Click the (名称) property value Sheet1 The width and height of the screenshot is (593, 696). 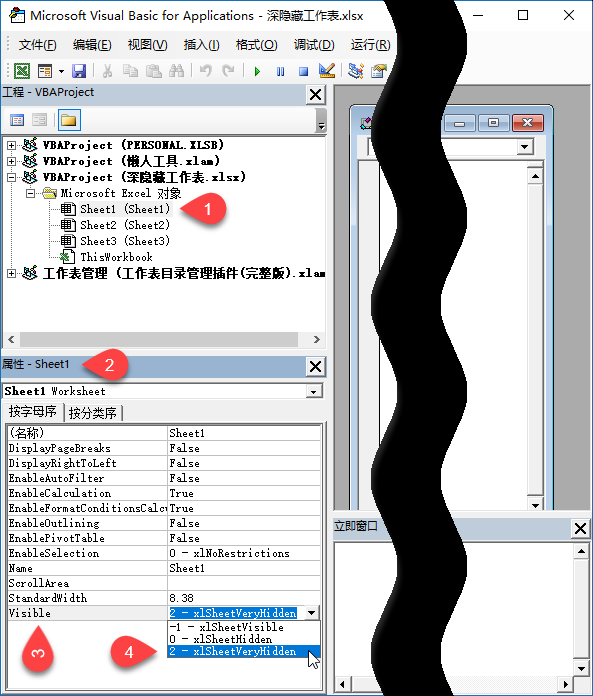(244, 433)
